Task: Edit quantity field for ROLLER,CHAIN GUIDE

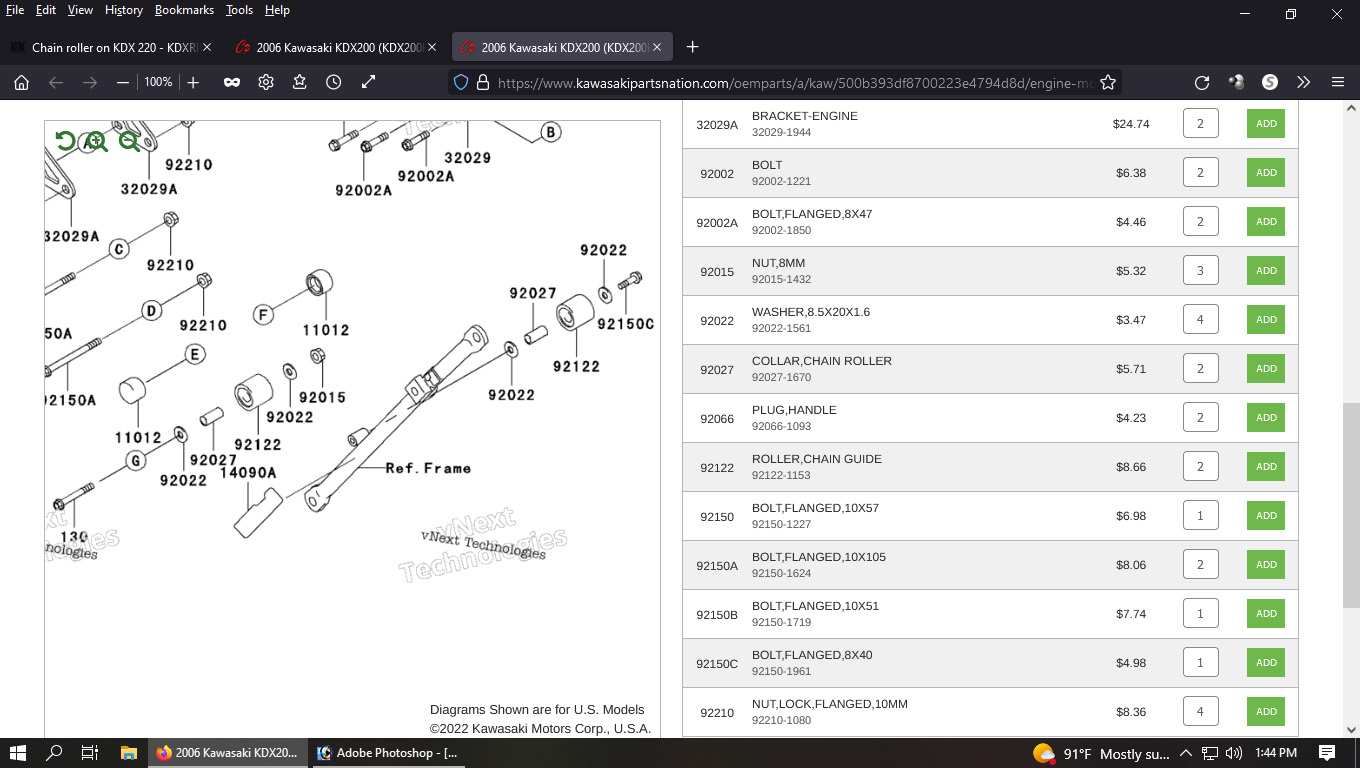Action: [1200, 467]
